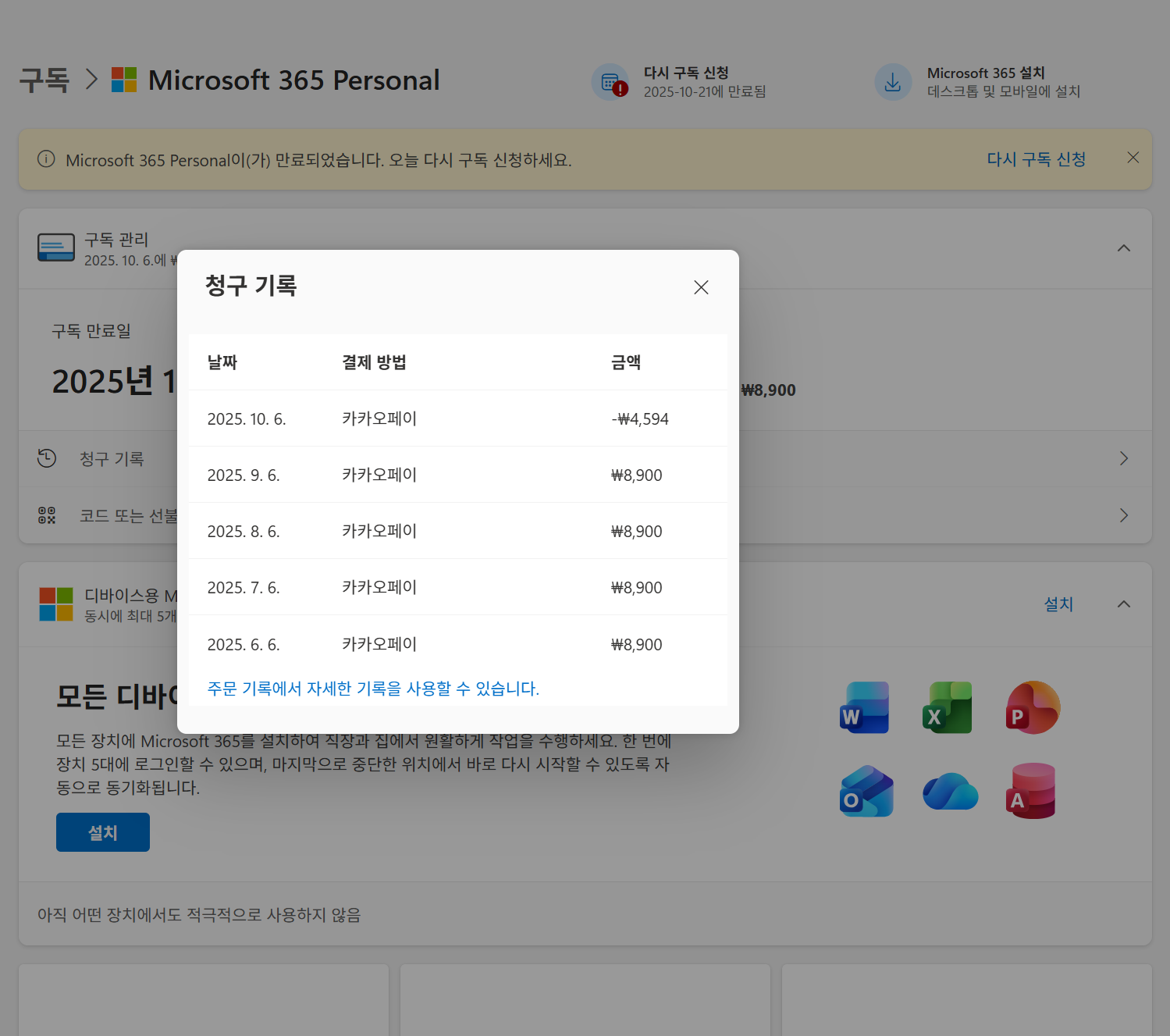Select the 2025. 9. 6. date cell
The image size is (1170, 1036).
click(x=244, y=475)
